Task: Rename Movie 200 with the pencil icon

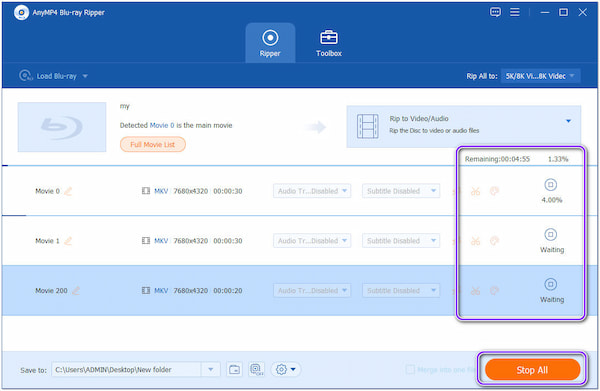Action: (76, 290)
